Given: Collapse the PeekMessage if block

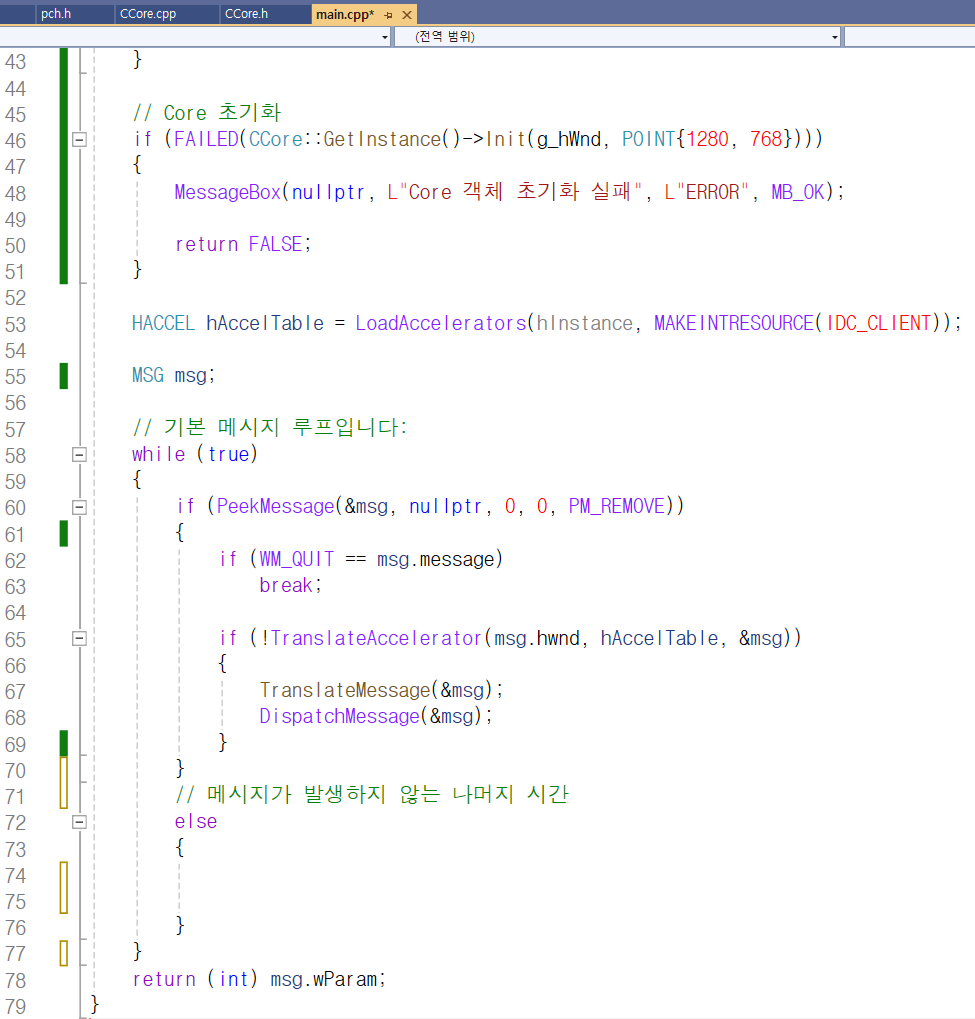Looking at the screenshot, I should click(x=79, y=507).
